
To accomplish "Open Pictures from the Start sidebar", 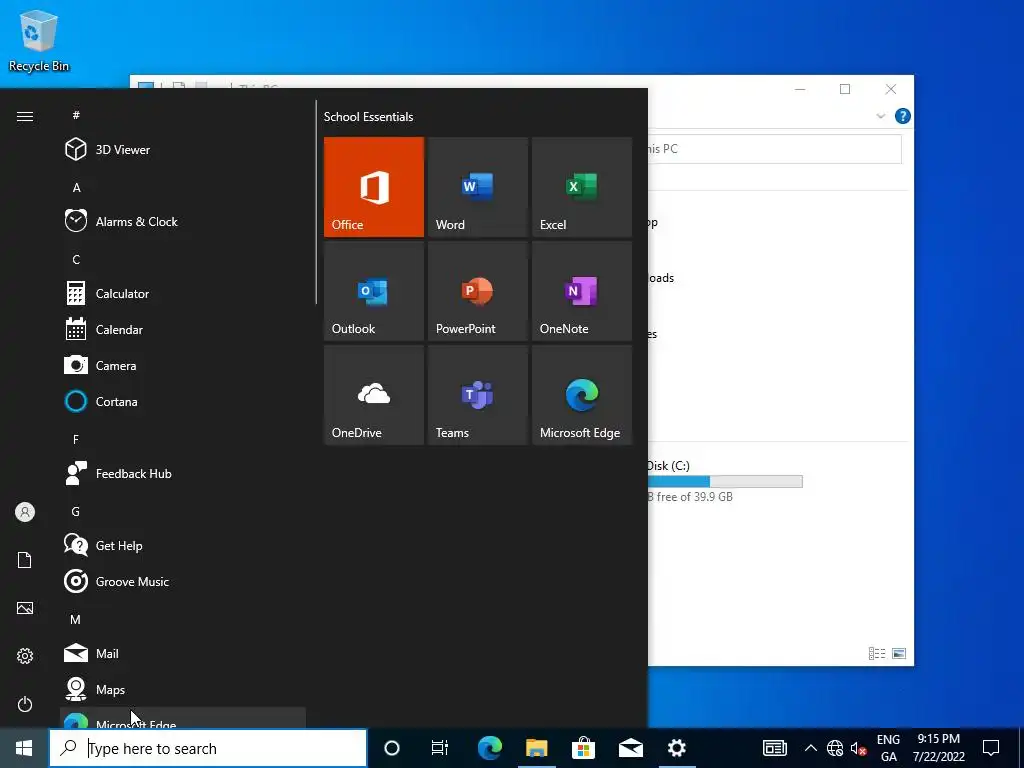I will pos(25,608).
